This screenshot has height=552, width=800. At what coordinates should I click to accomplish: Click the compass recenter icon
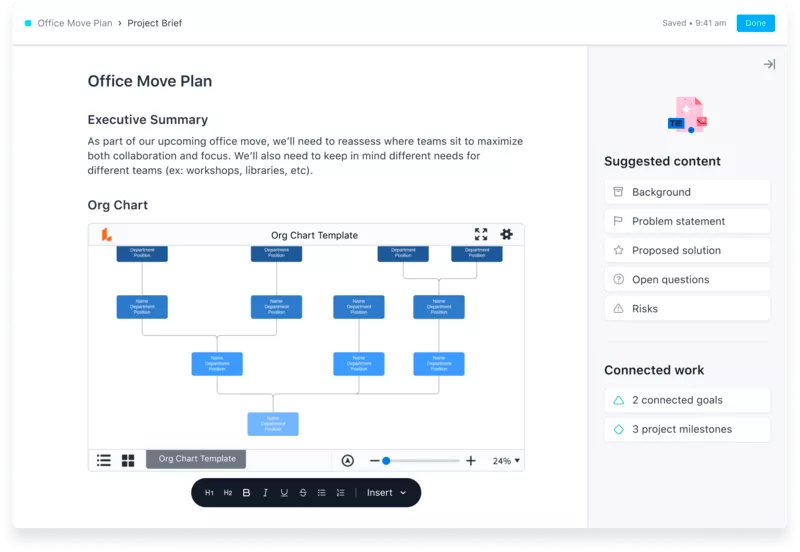tap(348, 461)
